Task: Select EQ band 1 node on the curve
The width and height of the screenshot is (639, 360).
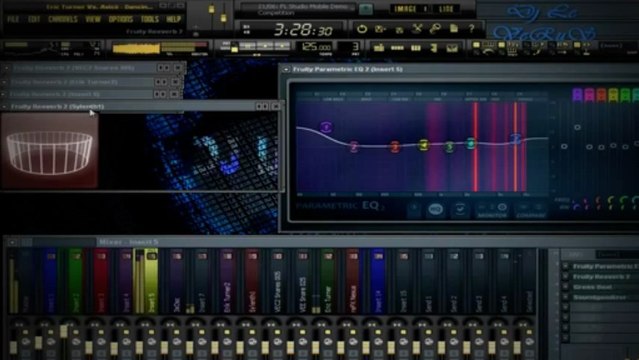Action: point(326,127)
